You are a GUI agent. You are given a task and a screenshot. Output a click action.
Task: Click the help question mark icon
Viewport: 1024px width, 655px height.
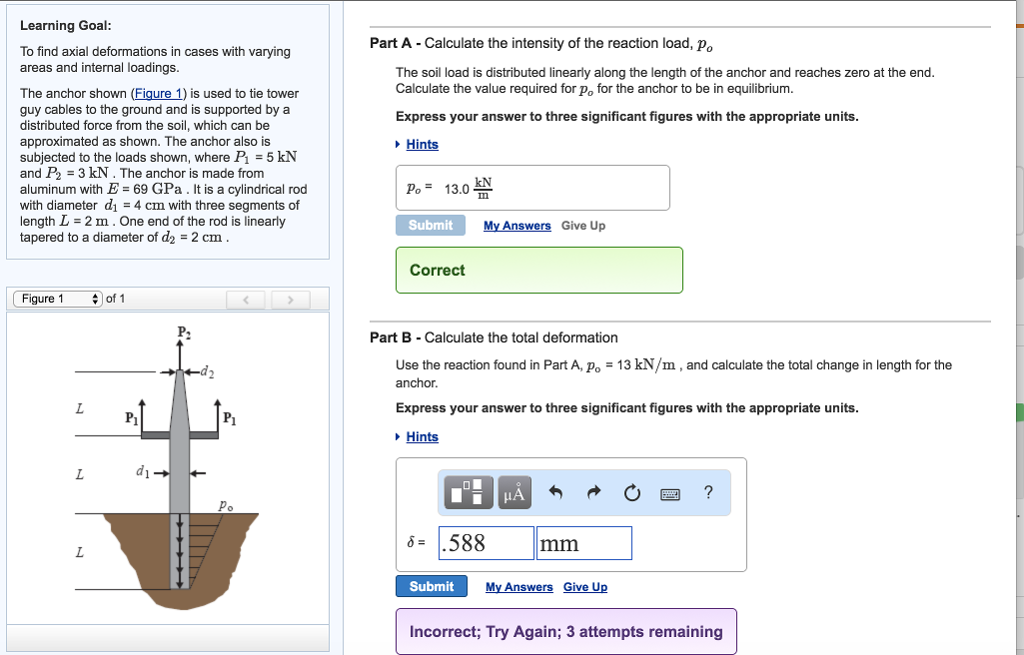[x=707, y=492]
